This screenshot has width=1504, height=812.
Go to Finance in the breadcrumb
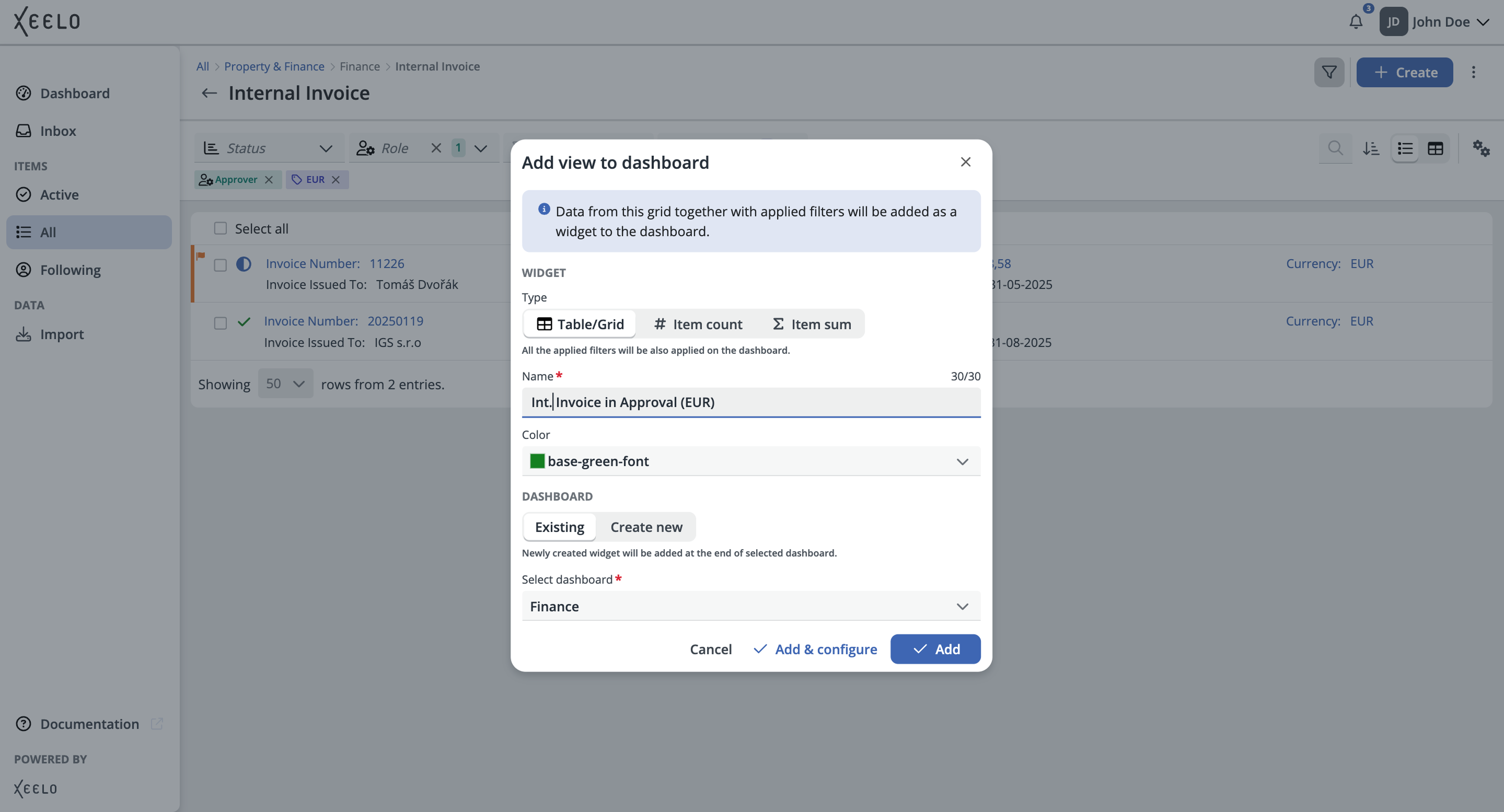[x=360, y=66]
